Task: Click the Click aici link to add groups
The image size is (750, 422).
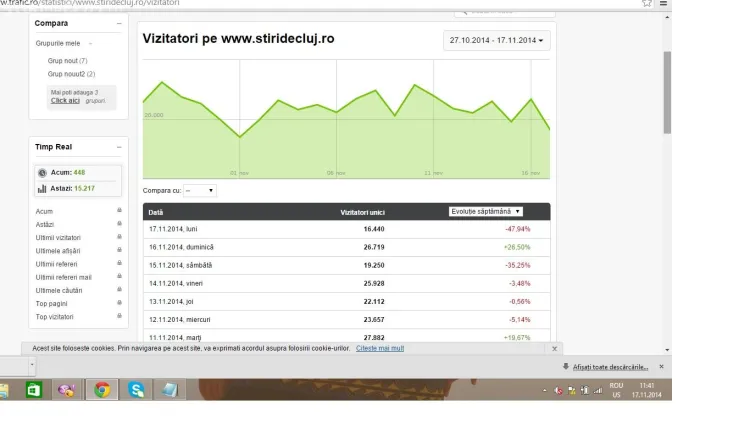Action: pyautogui.click(x=65, y=100)
